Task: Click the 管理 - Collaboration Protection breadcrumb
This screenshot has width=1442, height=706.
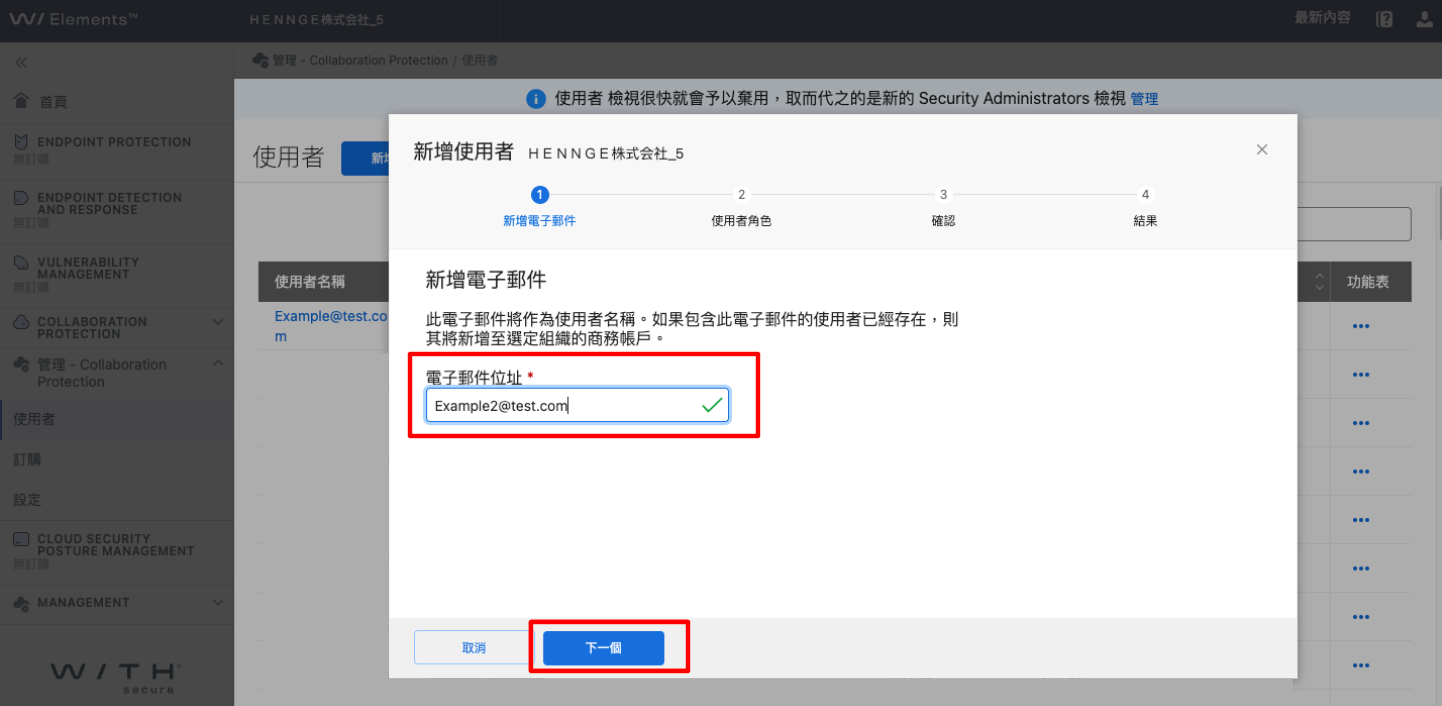Action: 360,60
